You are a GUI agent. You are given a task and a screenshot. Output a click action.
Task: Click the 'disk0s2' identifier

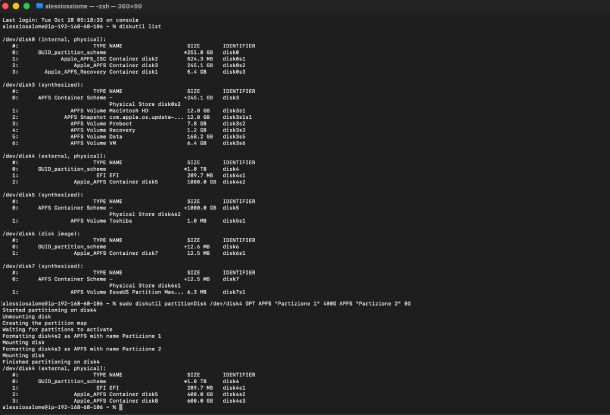click(x=234, y=65)
